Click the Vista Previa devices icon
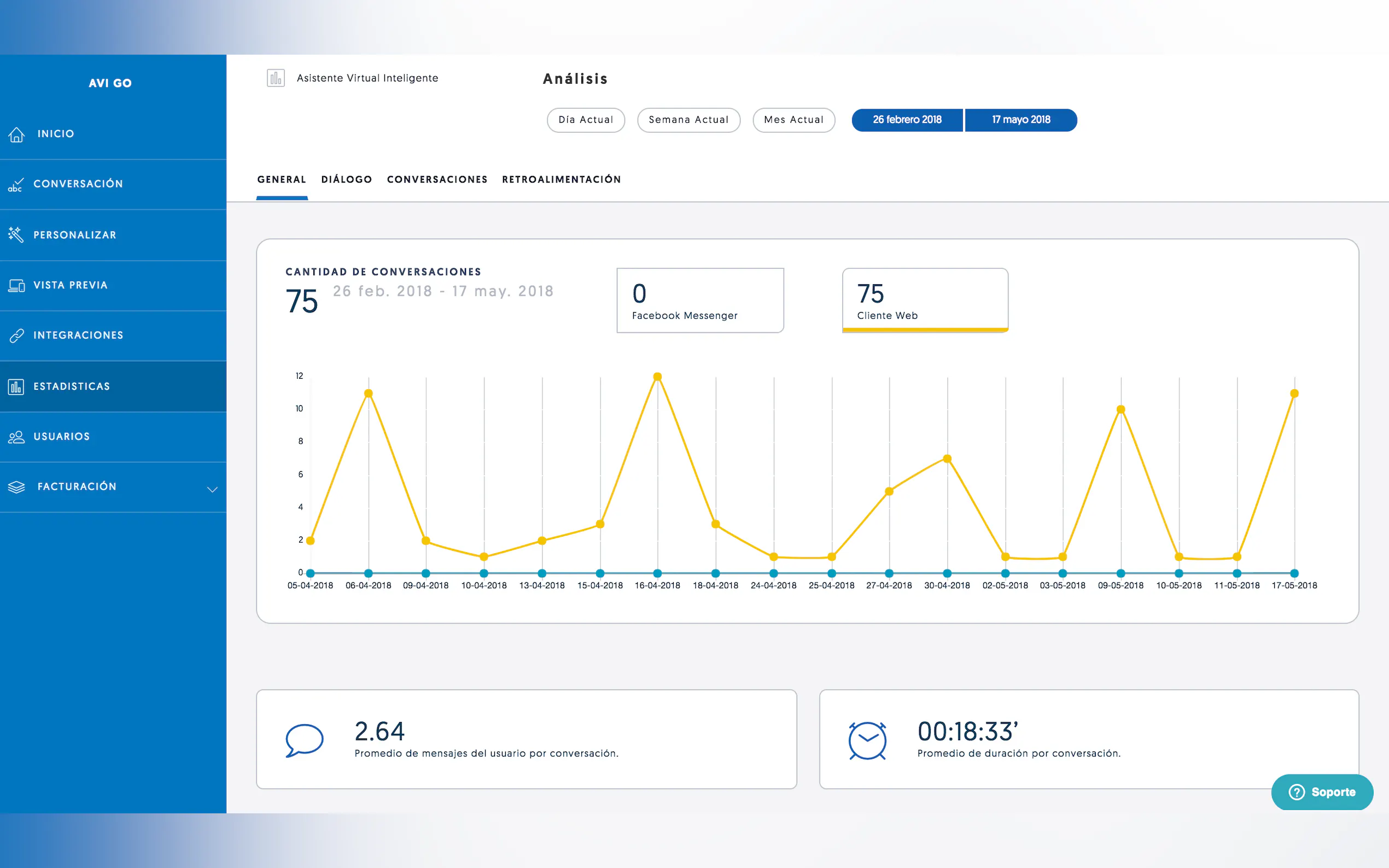1389x868 pixels. (16, 285)
